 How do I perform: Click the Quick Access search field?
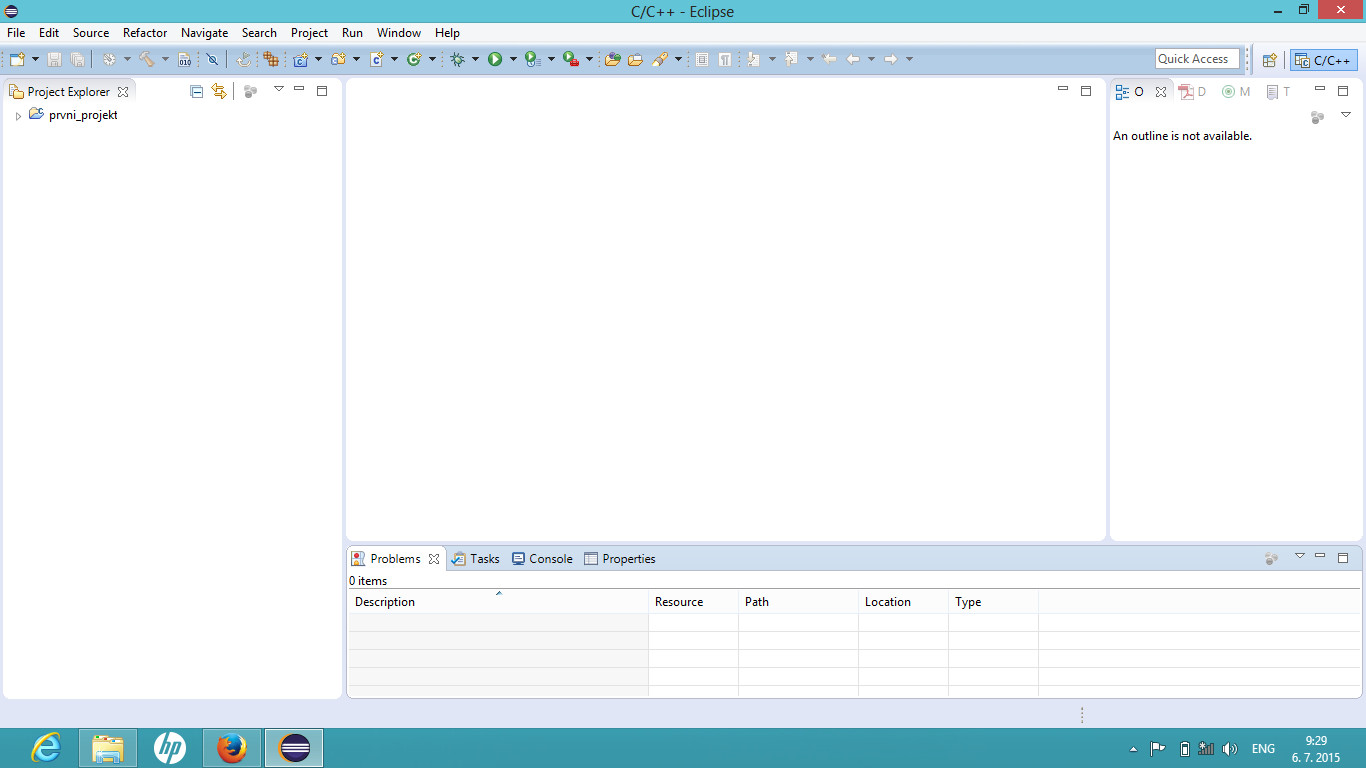coord(1197,59)
